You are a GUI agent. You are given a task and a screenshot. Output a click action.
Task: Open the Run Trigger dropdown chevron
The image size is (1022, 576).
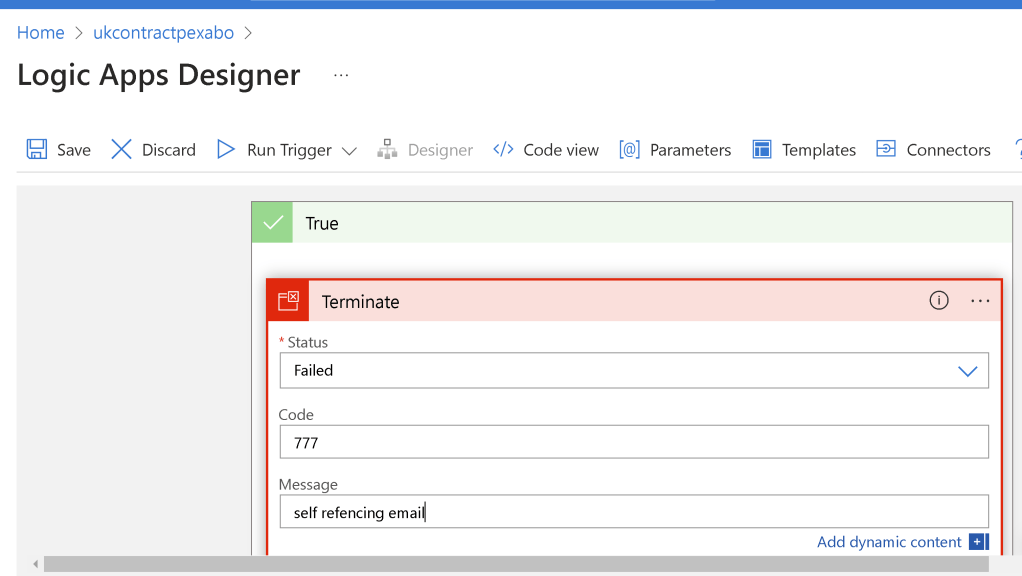tap(349, 151)
